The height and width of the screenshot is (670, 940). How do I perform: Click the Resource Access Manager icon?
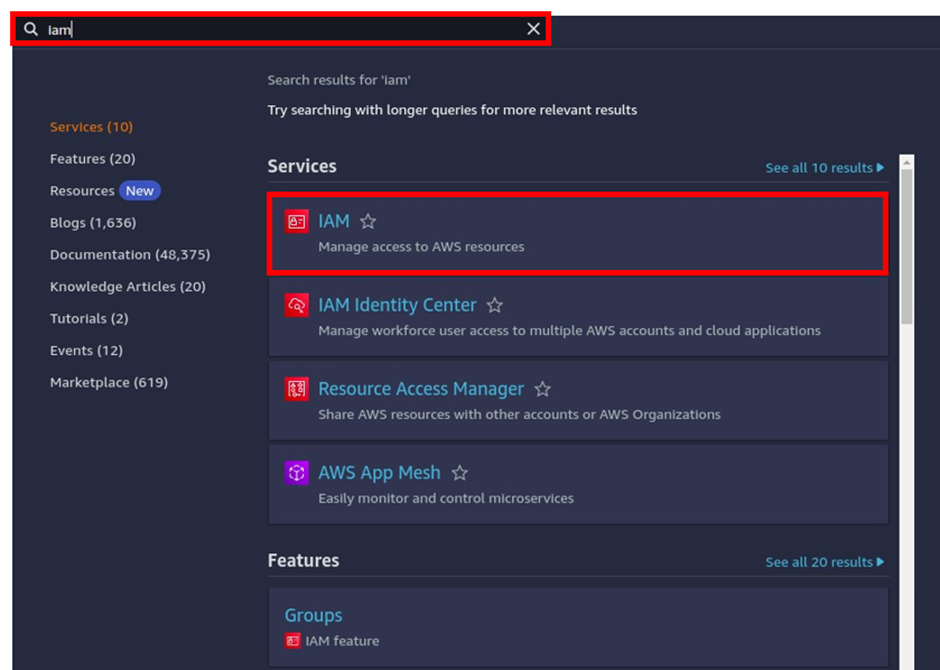click(296, 389)
